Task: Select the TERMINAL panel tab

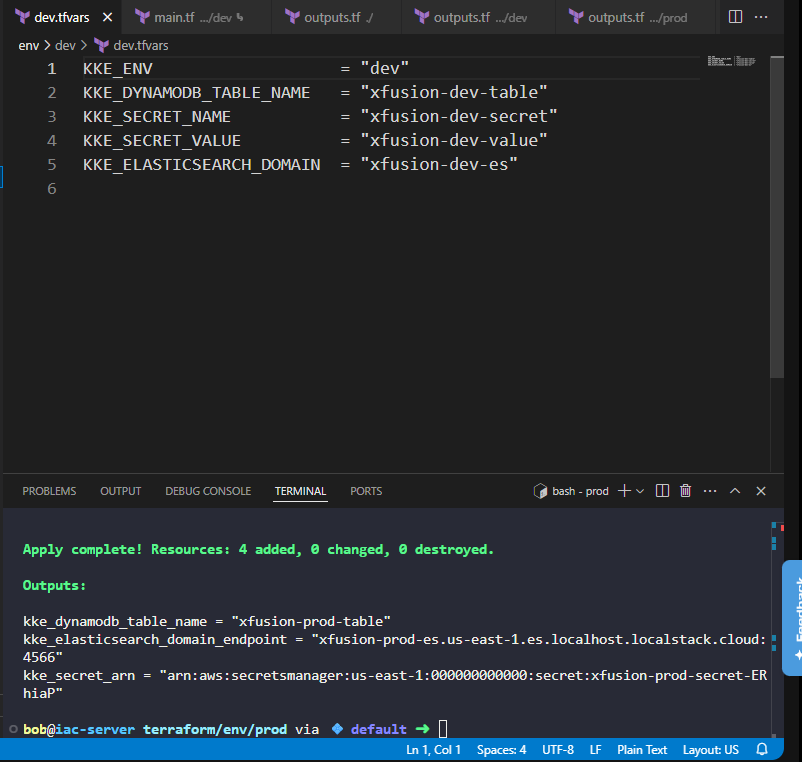Action: tap(300, 491)
